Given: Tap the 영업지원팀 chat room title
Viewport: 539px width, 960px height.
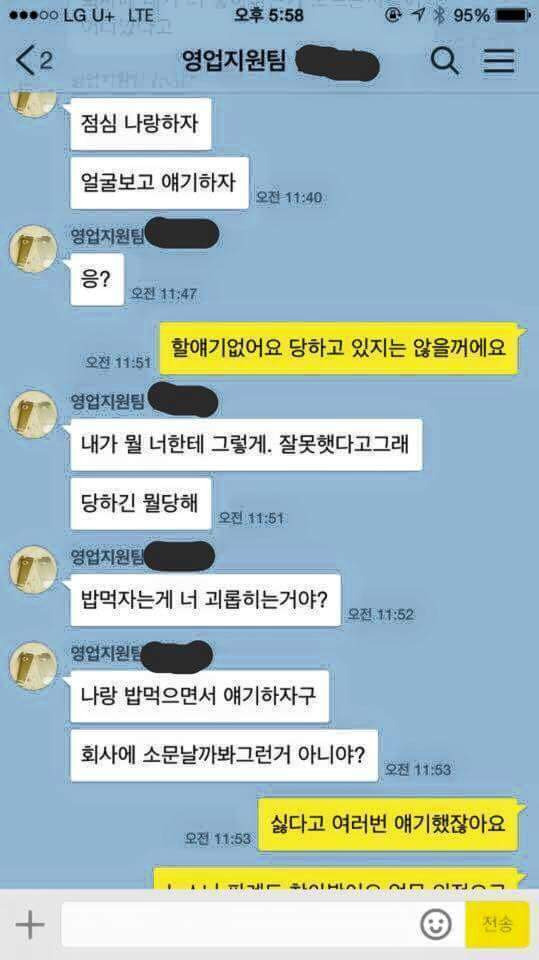Looking at the screenshot, I should click(235, 61).
